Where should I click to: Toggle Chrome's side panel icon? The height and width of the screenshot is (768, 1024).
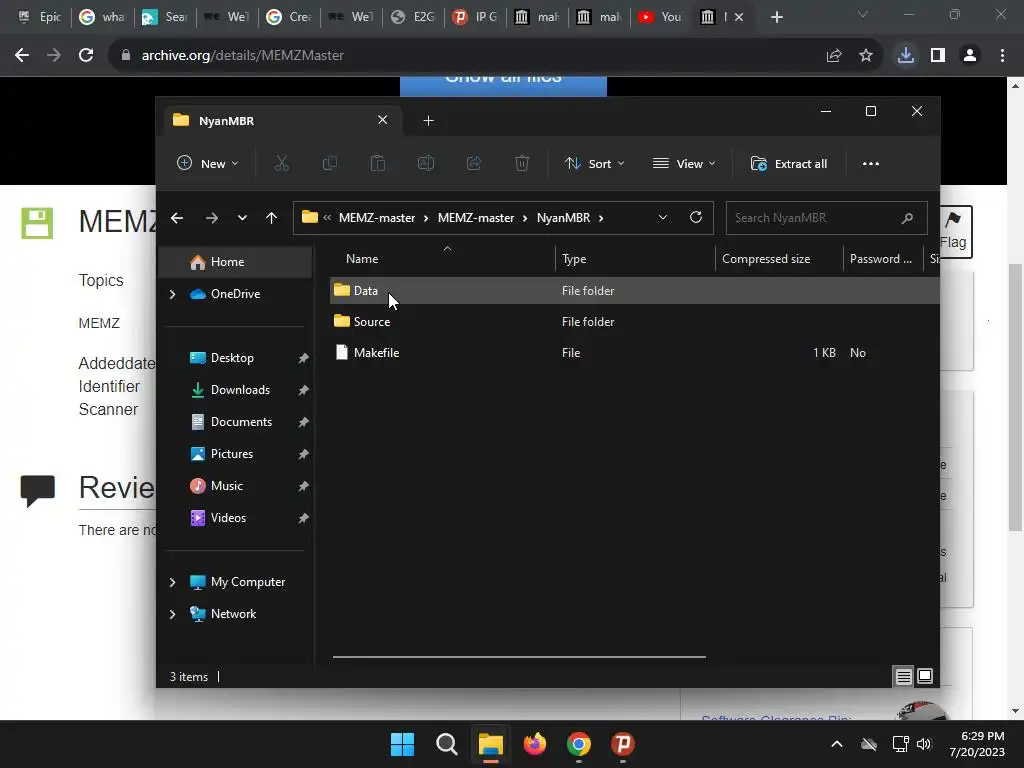click(938, 56)
